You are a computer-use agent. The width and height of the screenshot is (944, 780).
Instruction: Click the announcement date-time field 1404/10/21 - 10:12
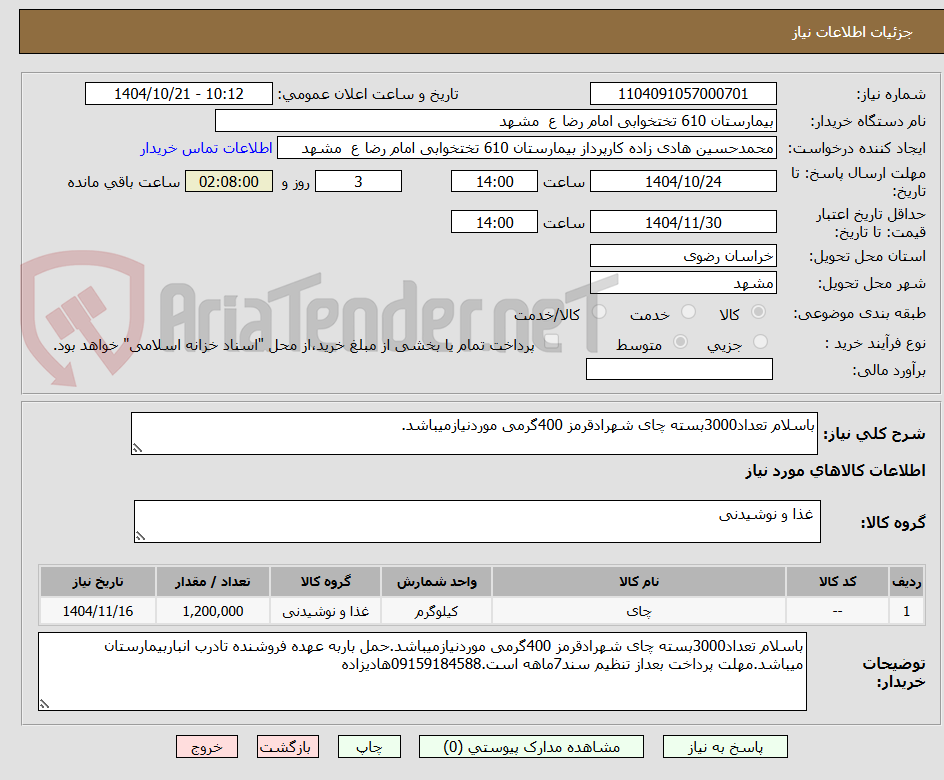pos(179,94)
